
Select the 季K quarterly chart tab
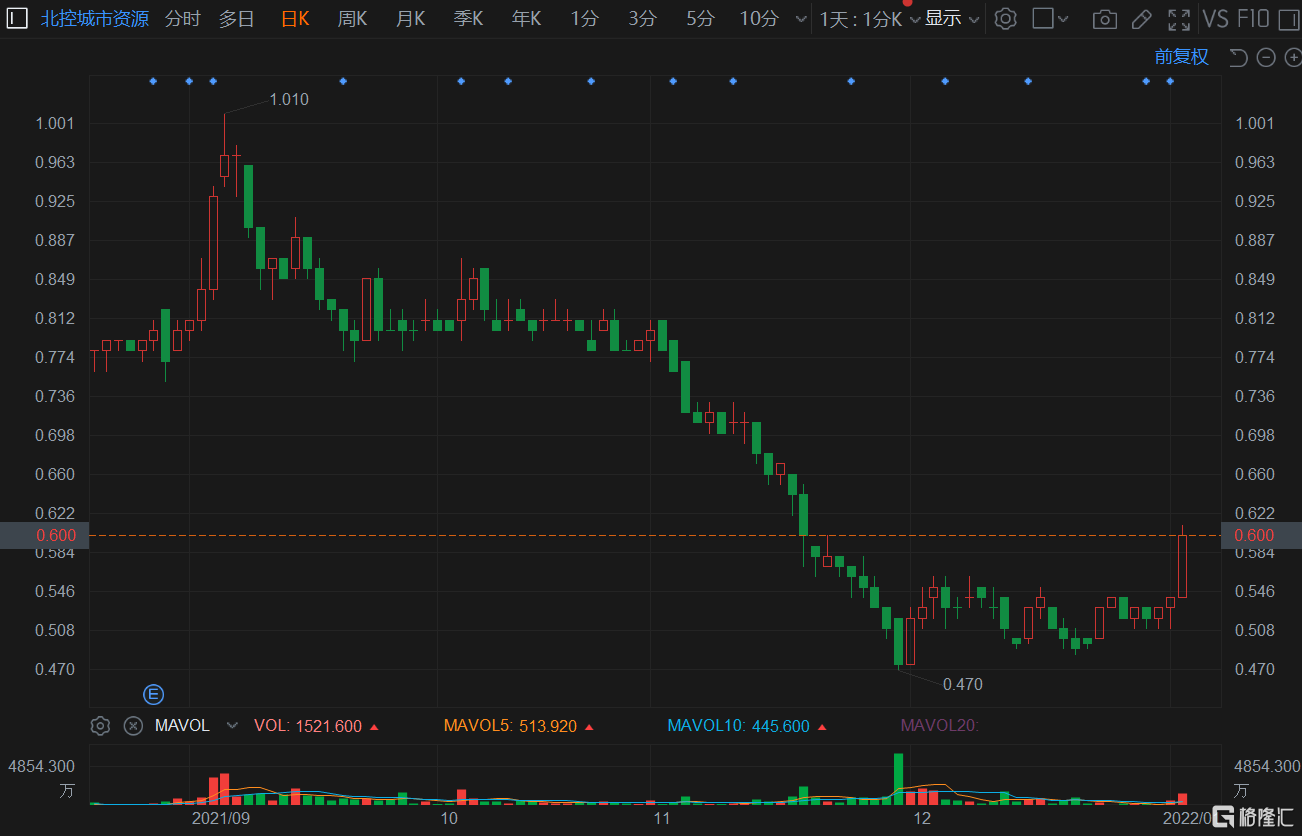[468, 19]
